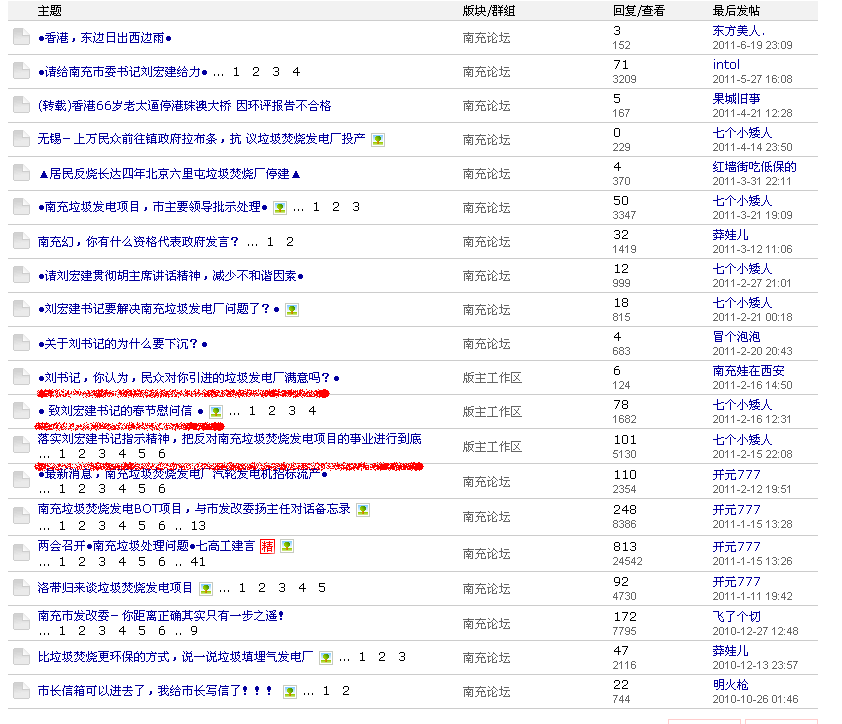Click the folder icon beside 南充幻 thread
Viewport: 842px width, 724px height.
21,242
